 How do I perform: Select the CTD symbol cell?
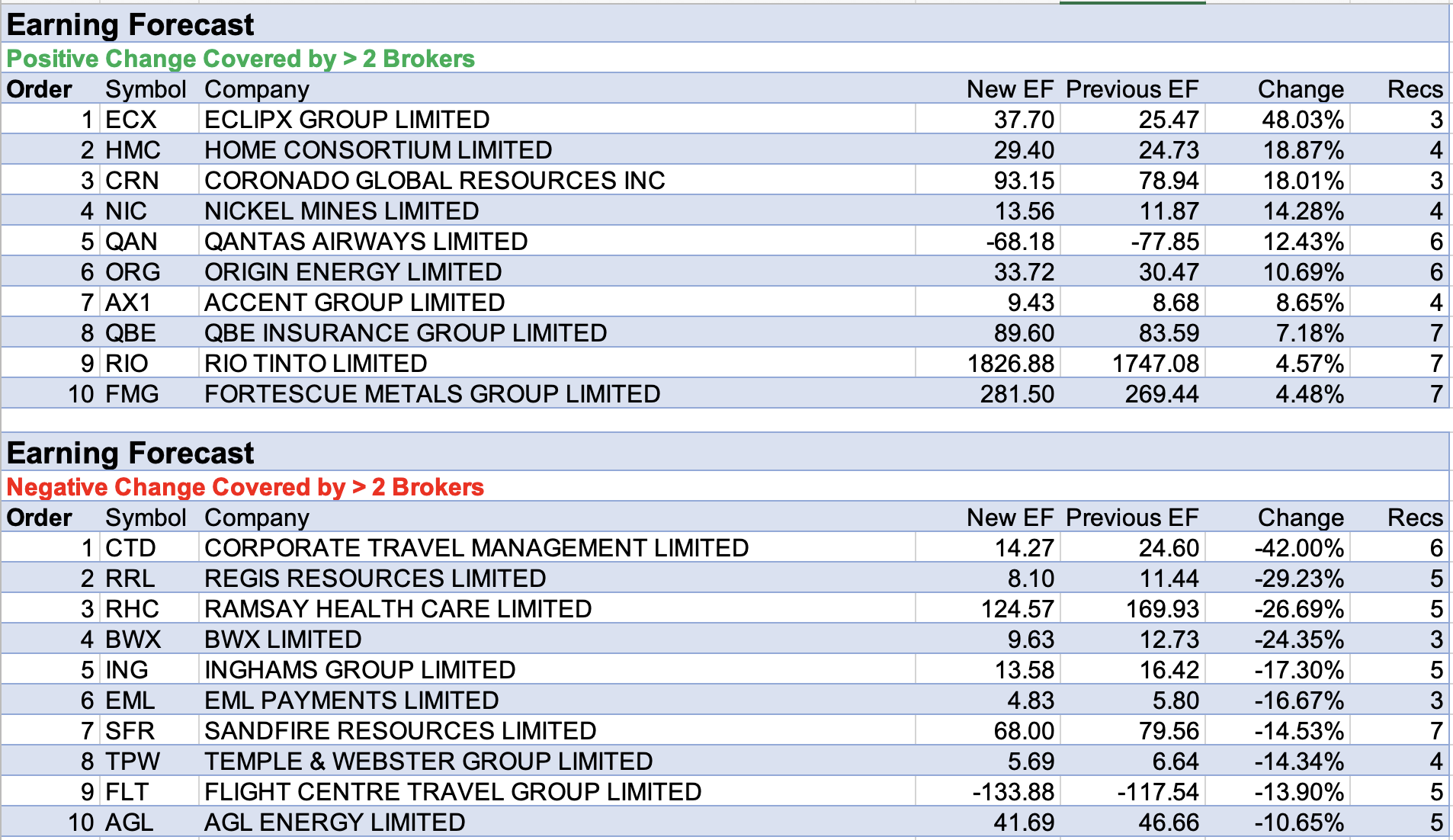click(x=131, y=548)
